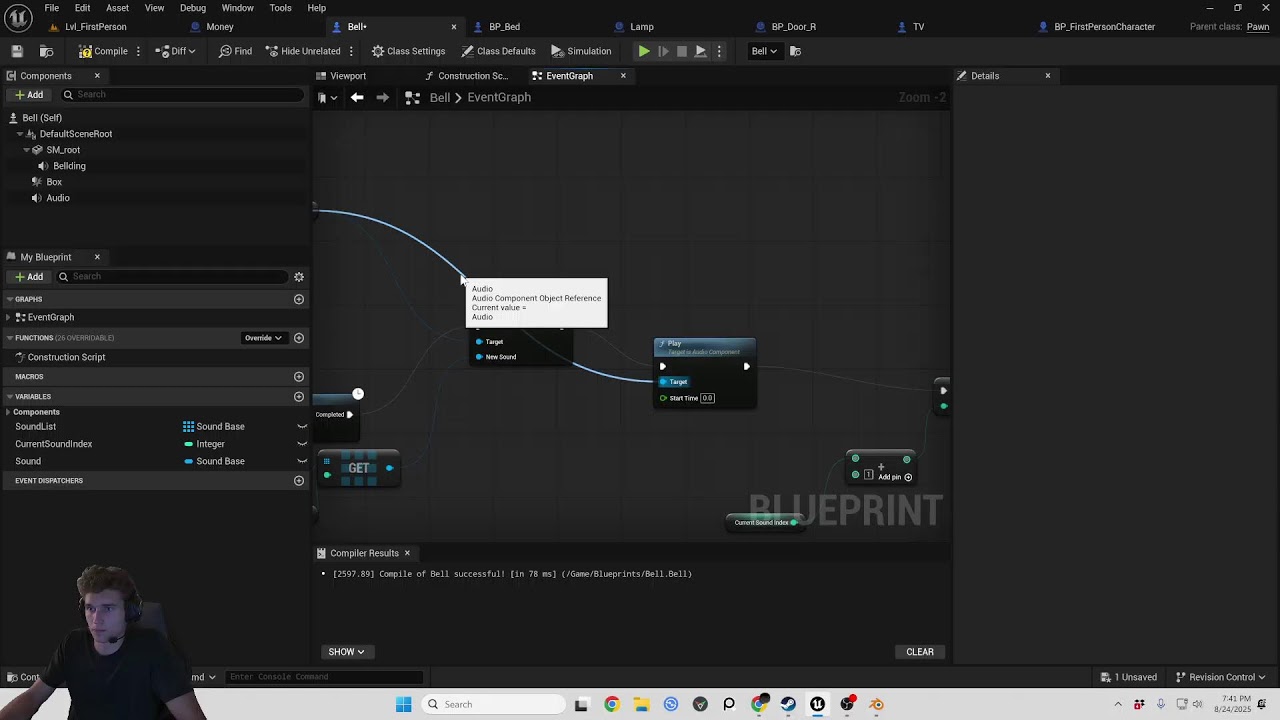The image size is (1280, 720).
Task: Open the Asset menu
Action: point(117,8)
